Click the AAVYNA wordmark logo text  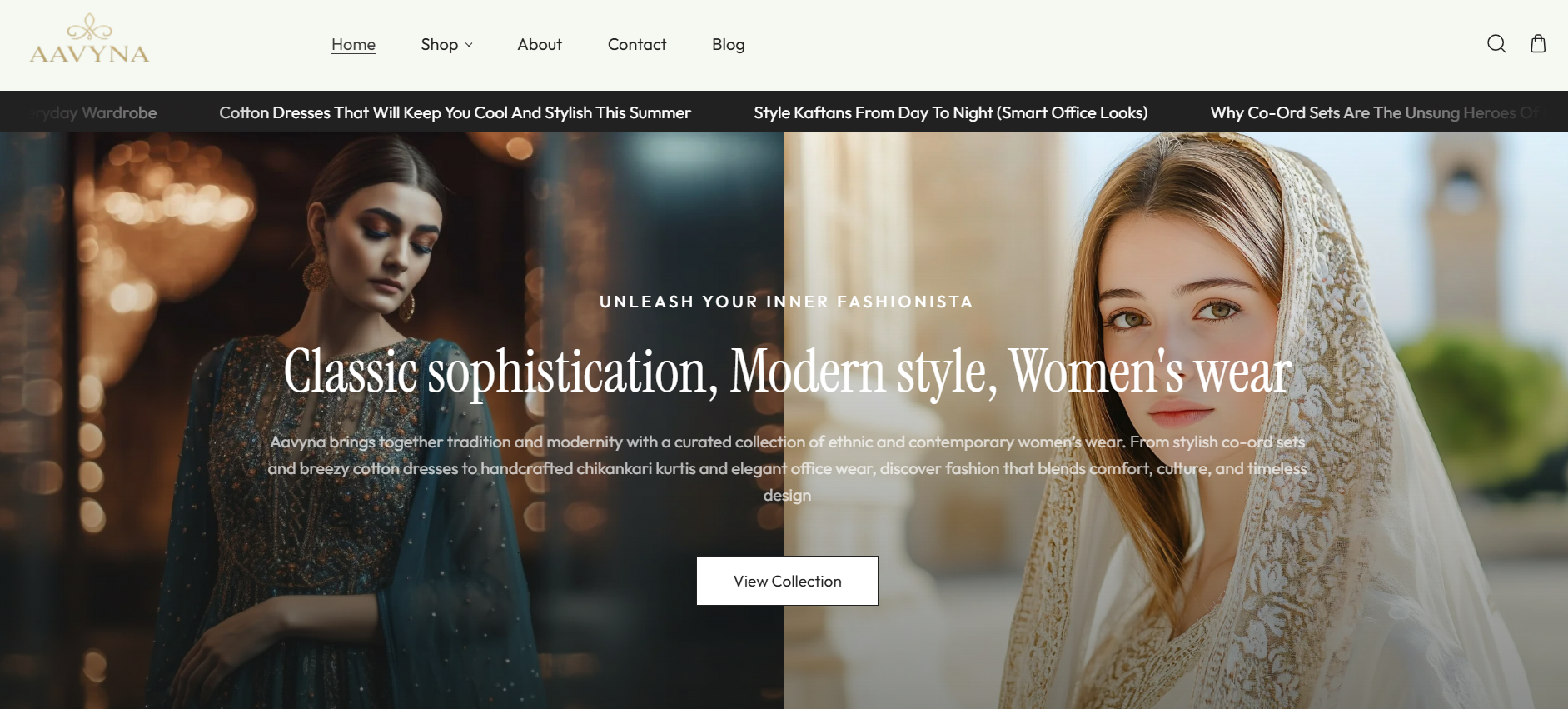[89, 55]
